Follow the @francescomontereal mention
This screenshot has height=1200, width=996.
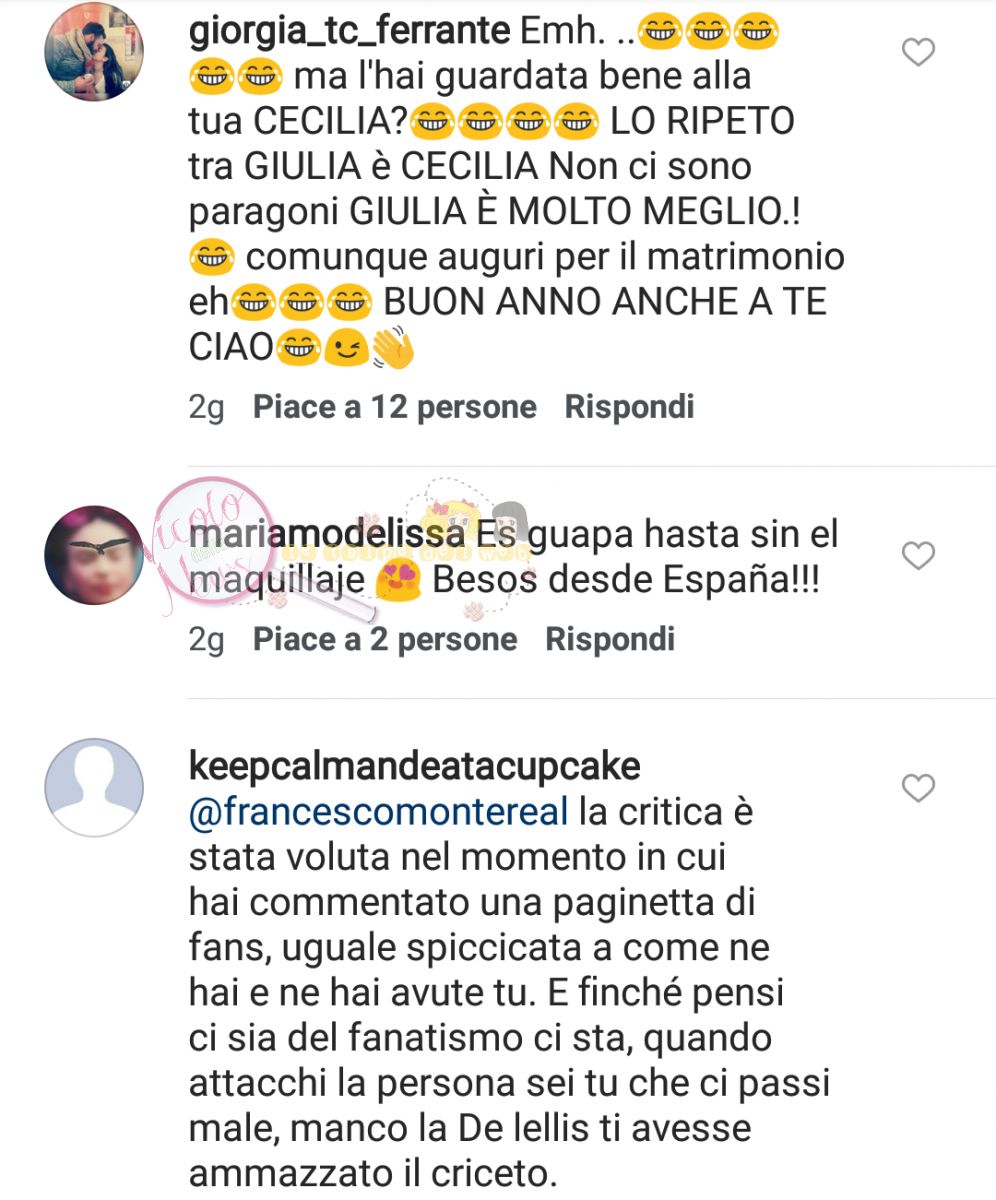[378, 814]
